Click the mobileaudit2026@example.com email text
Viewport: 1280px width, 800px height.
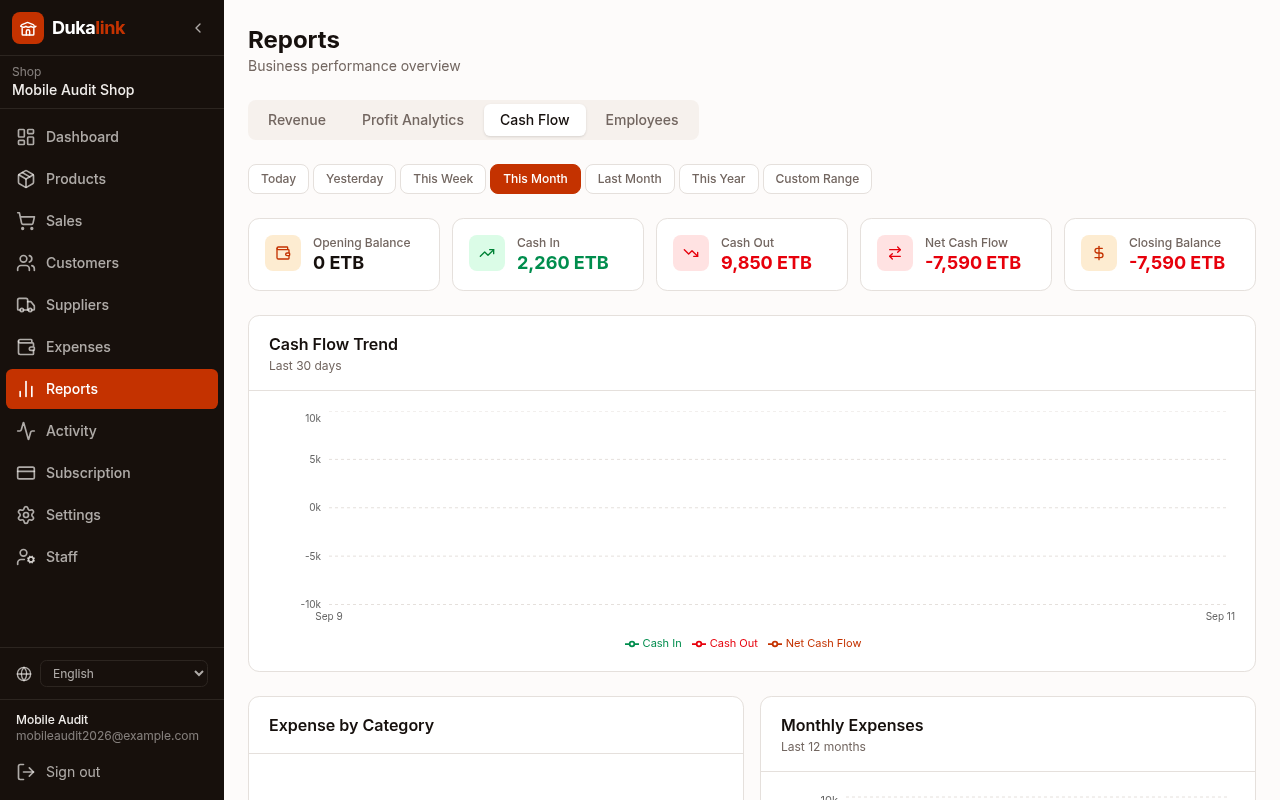pos(107,736)
